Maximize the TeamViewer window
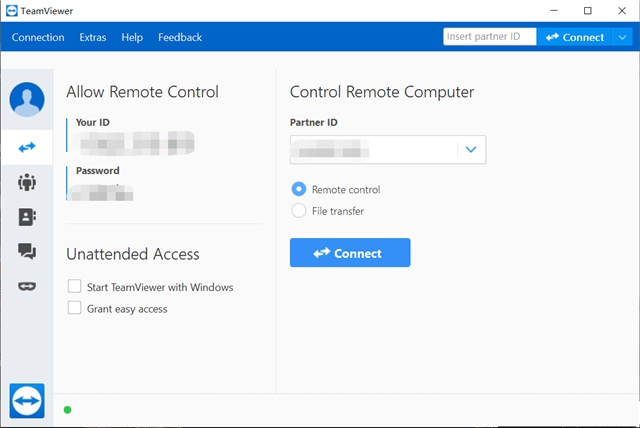 pos(588,11)
